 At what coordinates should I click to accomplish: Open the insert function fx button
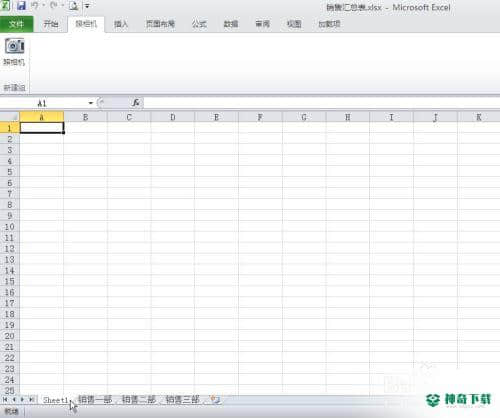coord(136,103)
